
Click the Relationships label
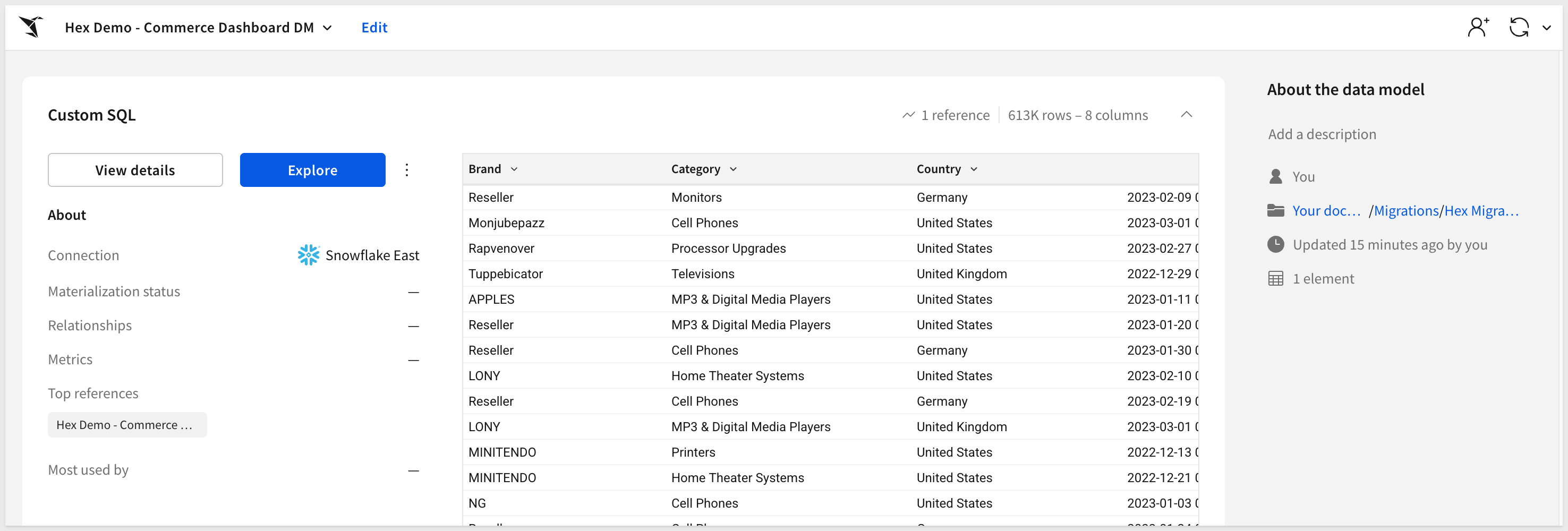pos(89,326)
